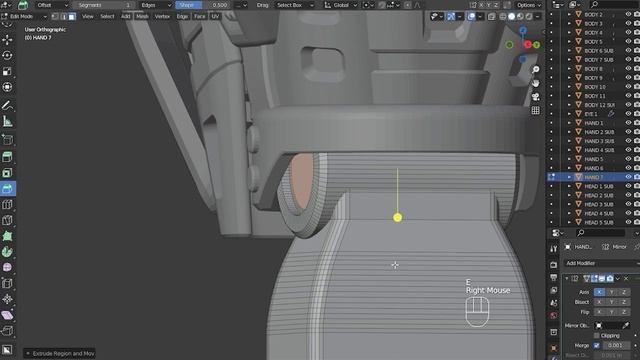Toggle mirror Axis Y button
Viewport: 640px width, 360px height.
[x=611, y=292]
